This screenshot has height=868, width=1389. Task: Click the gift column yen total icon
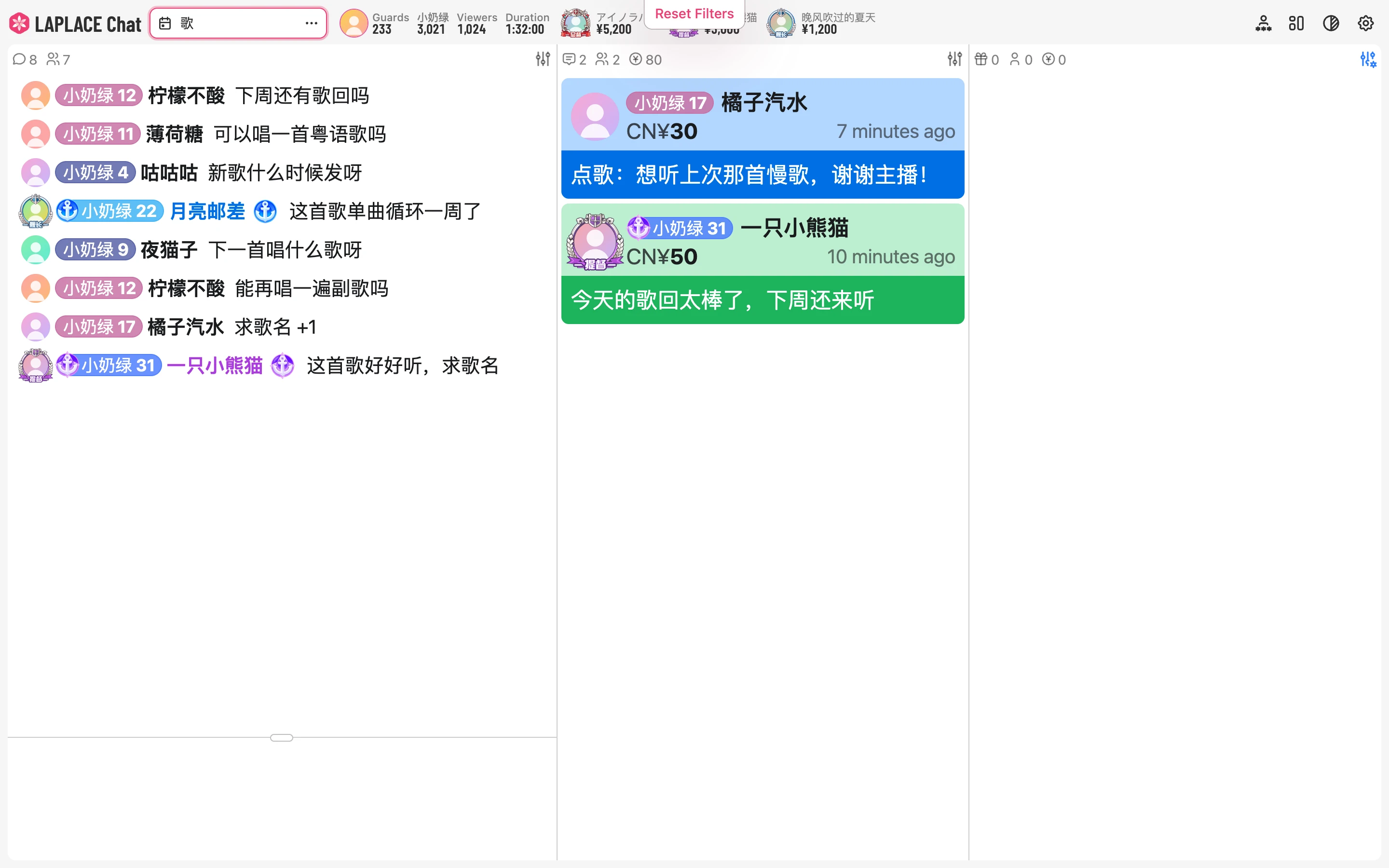1048,59
